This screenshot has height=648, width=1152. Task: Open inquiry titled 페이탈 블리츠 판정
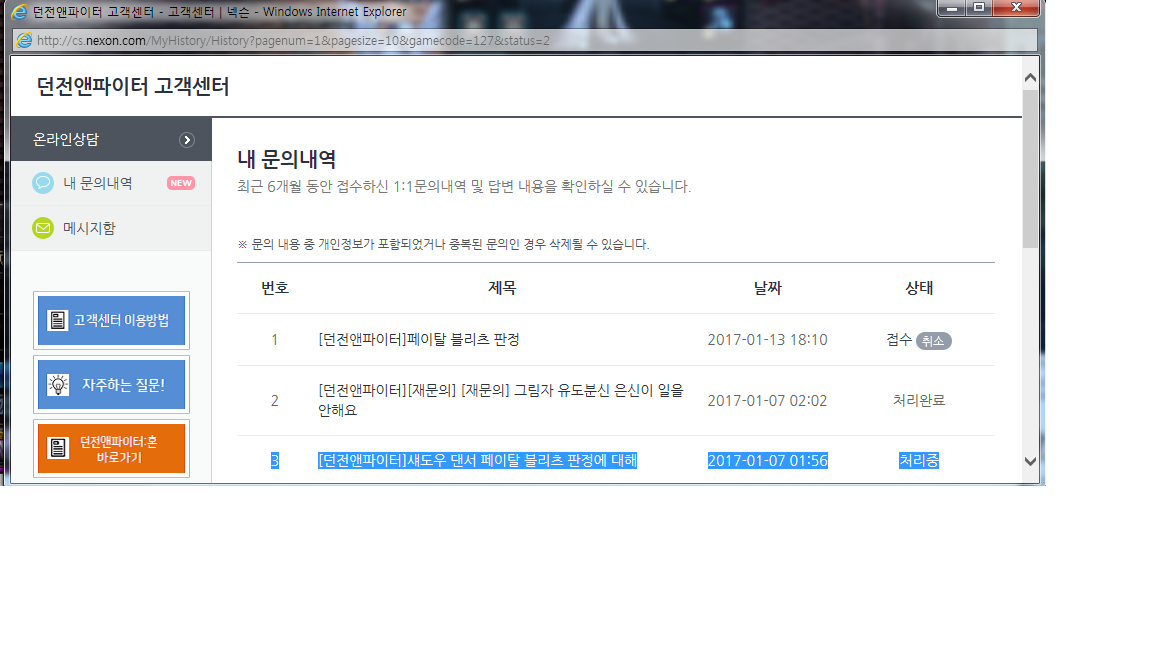coord(419,339)
